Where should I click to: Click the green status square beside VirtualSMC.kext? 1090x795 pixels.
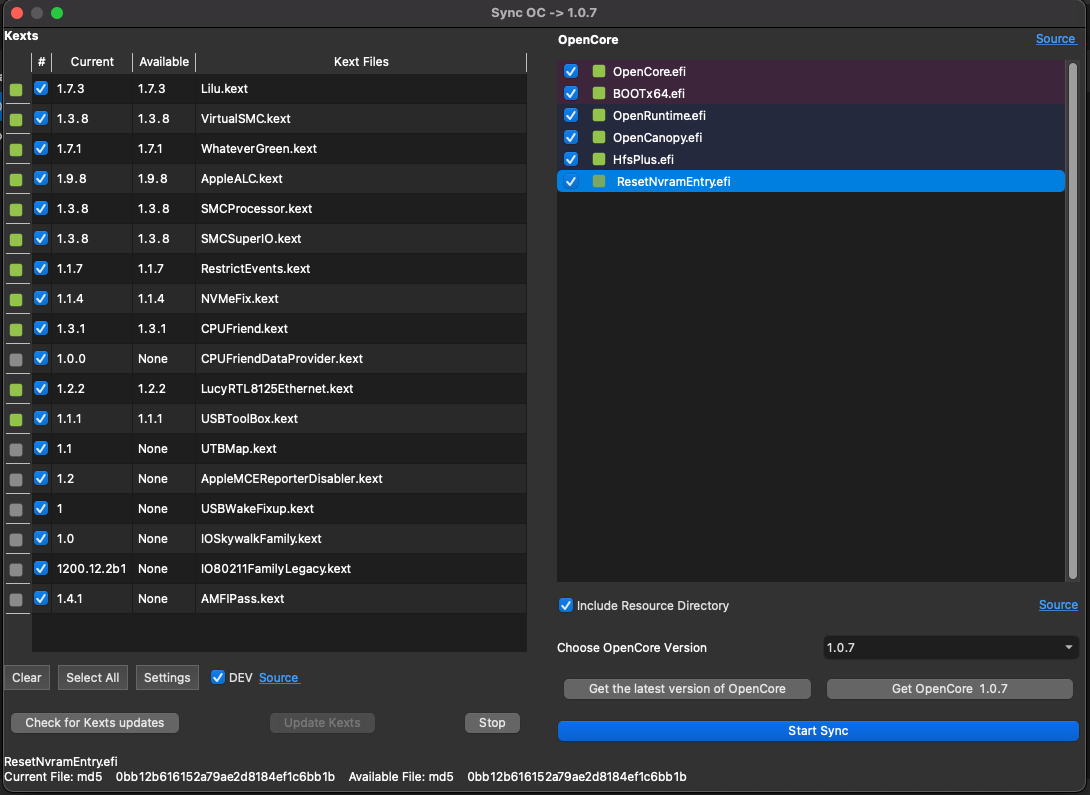tap(16, 120)
